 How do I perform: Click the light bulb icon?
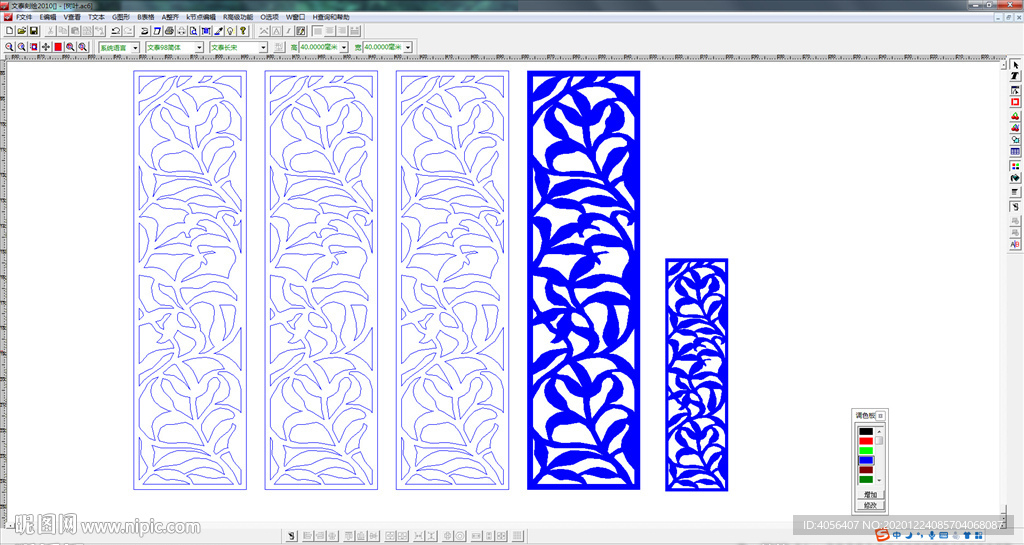click(230, 31)
